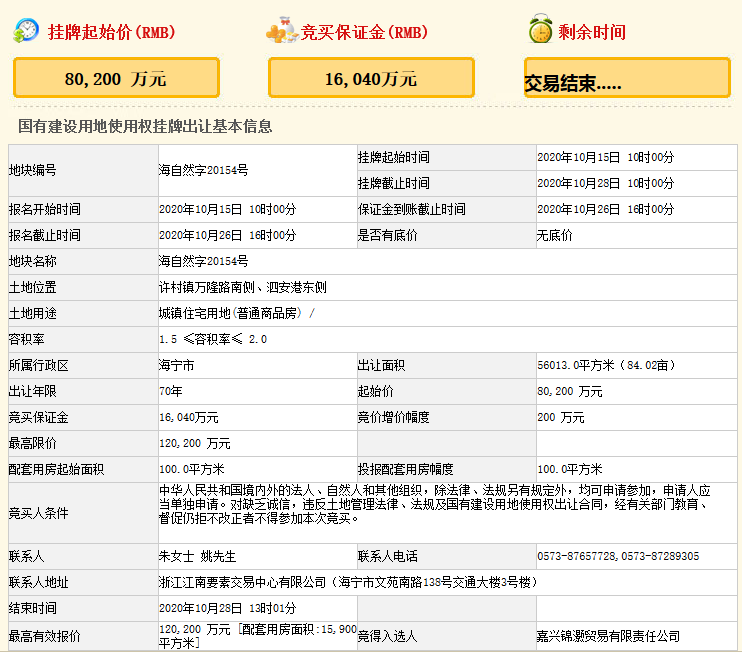Click the 16,040万元 deposit box
Viewport: 742px width, 653px height.
[371, 78]
